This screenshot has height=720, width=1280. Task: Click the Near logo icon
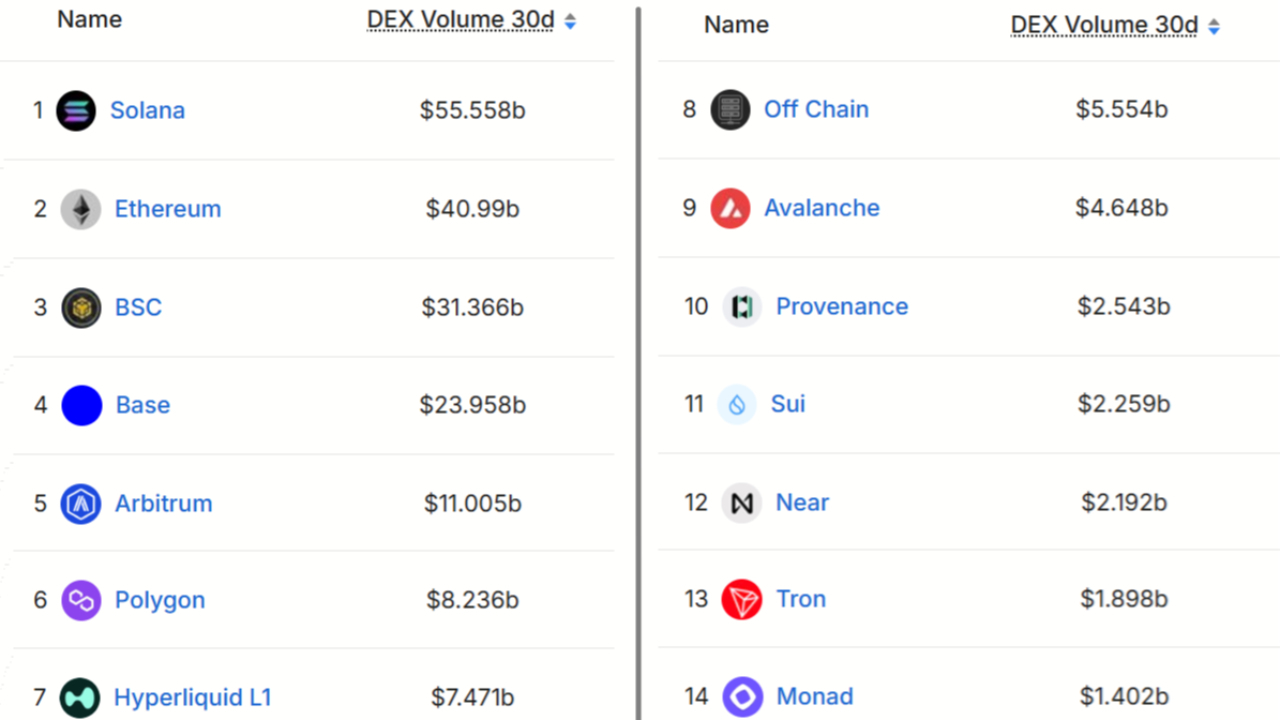click(742, 502)
